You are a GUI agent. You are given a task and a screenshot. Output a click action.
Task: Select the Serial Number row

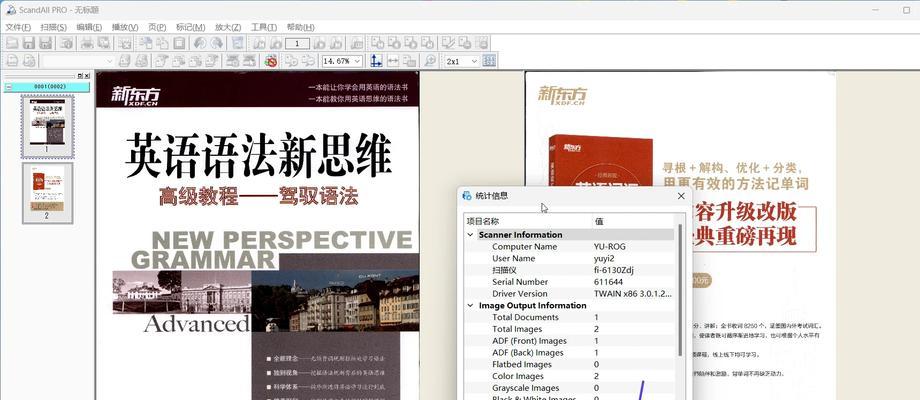pos(569,282)
